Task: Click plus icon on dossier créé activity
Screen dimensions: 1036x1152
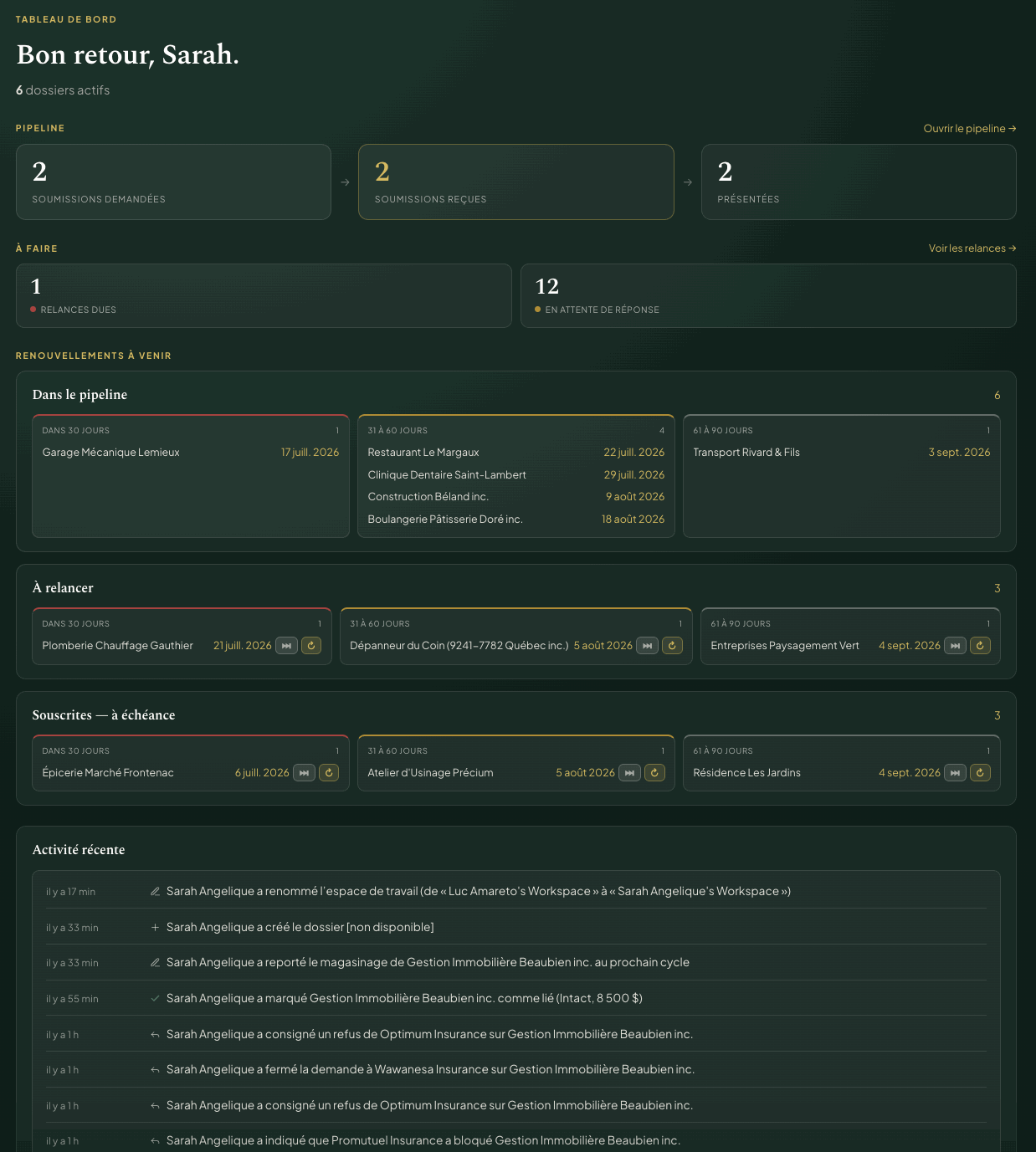Action: [155, 928]
